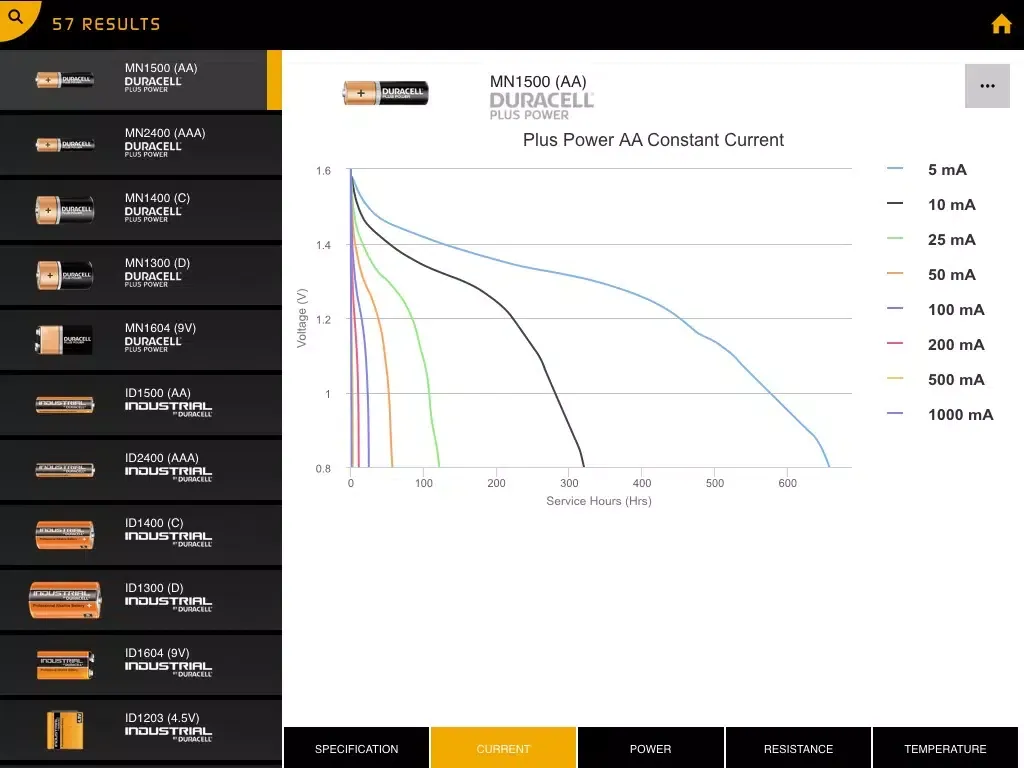Select MN2400 (AAA) Plus Power row
The width and height of the screenshot is (1024, 768).
tap(140, 144)
